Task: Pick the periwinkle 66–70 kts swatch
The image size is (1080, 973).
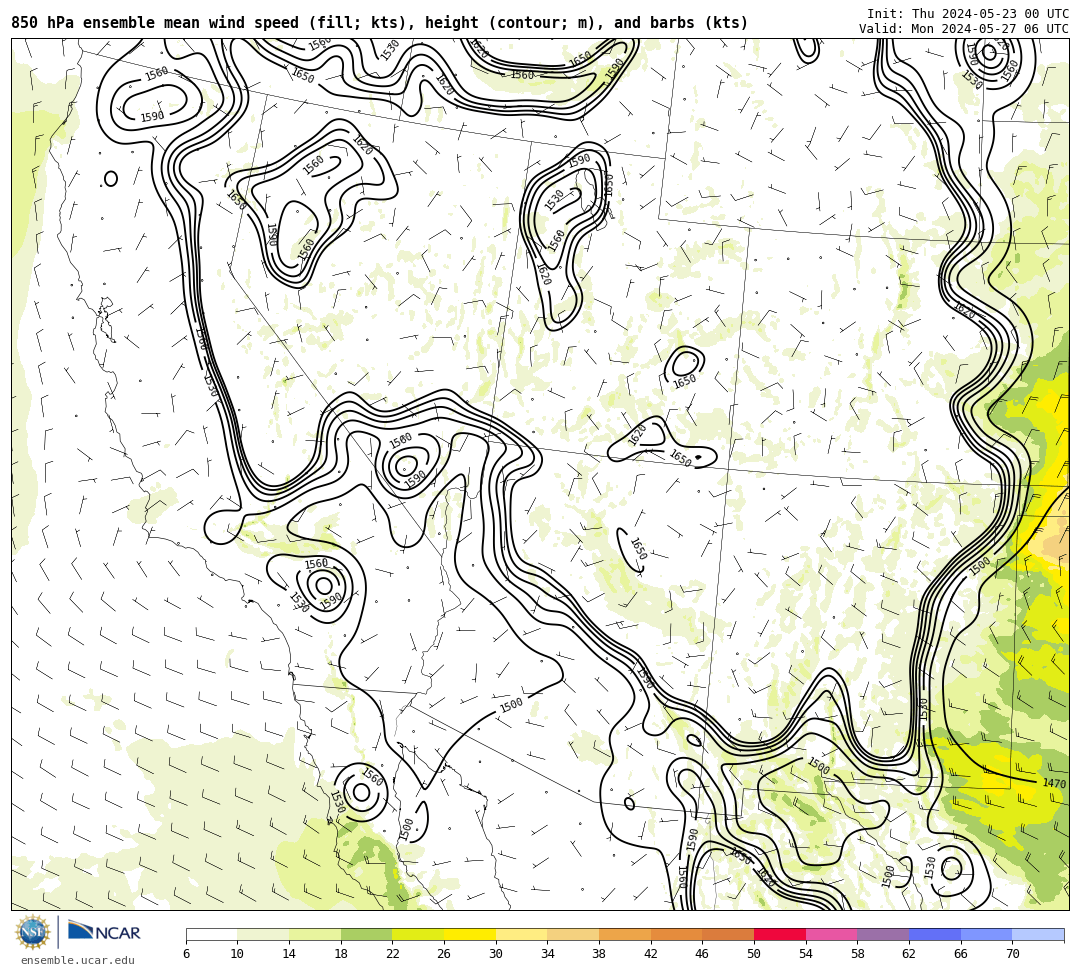Action: coord(986,934)
